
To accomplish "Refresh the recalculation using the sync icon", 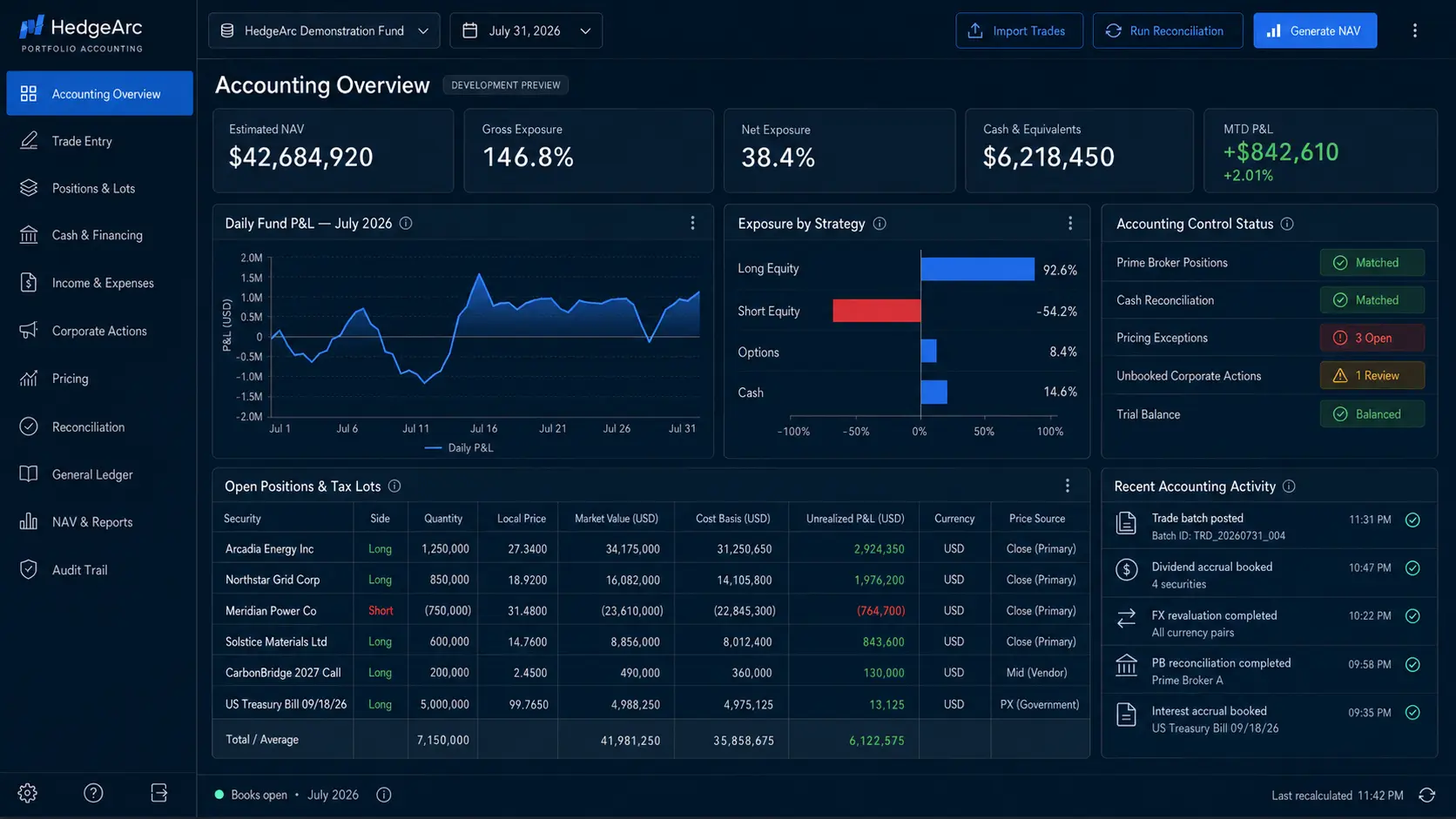I will pos(1426,795).
